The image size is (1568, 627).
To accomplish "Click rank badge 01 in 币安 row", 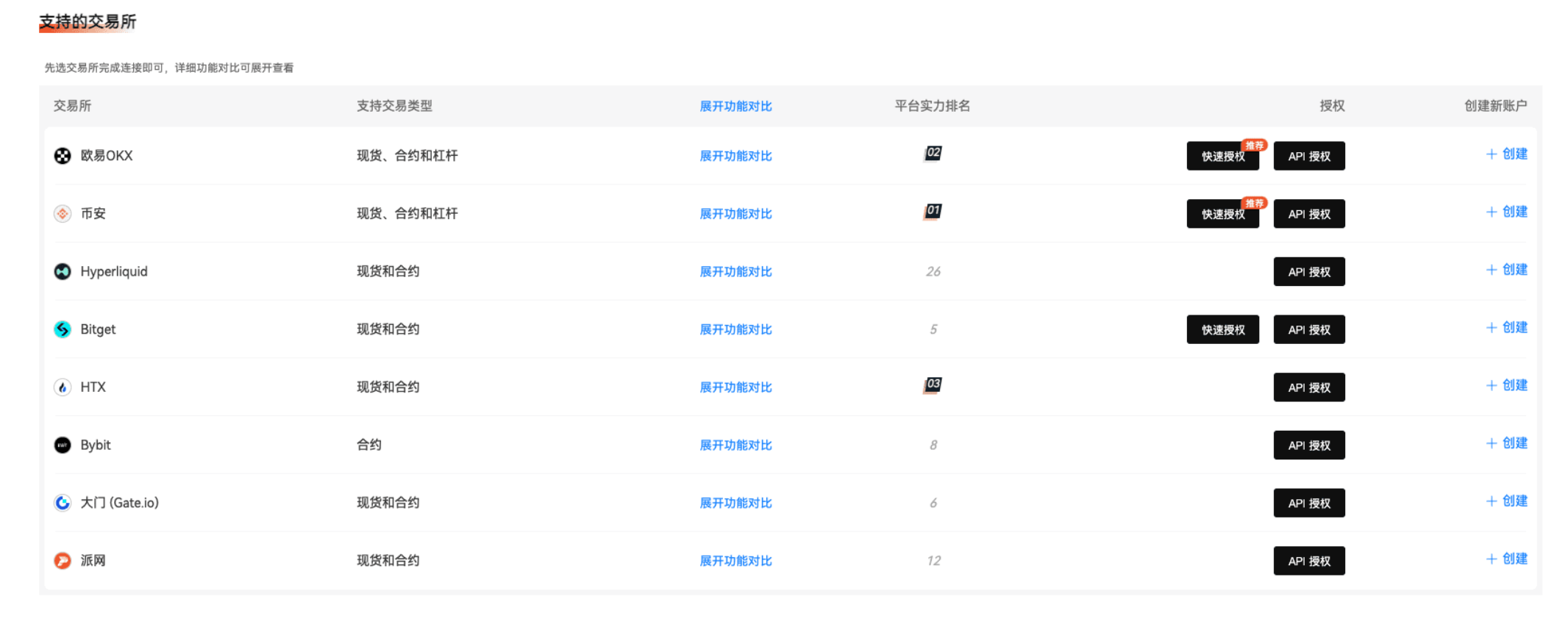I will click(x=933, y=212).
